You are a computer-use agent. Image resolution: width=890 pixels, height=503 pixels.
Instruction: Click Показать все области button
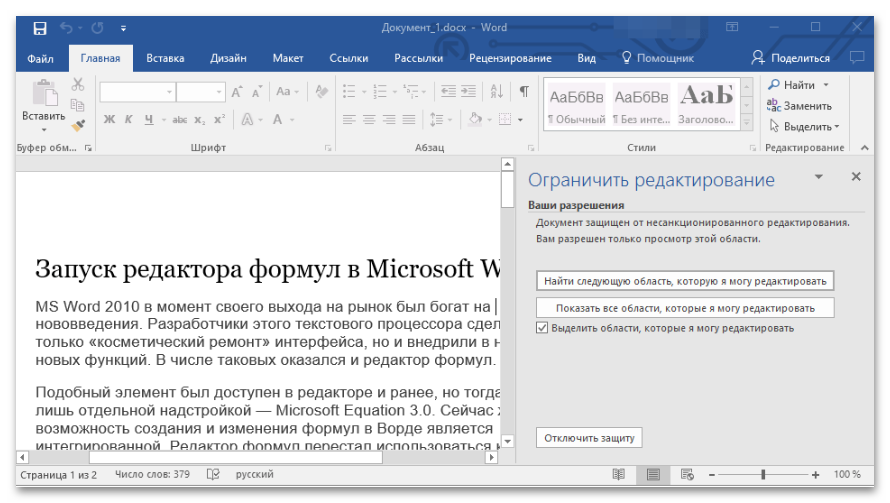(x=685, y=308)
